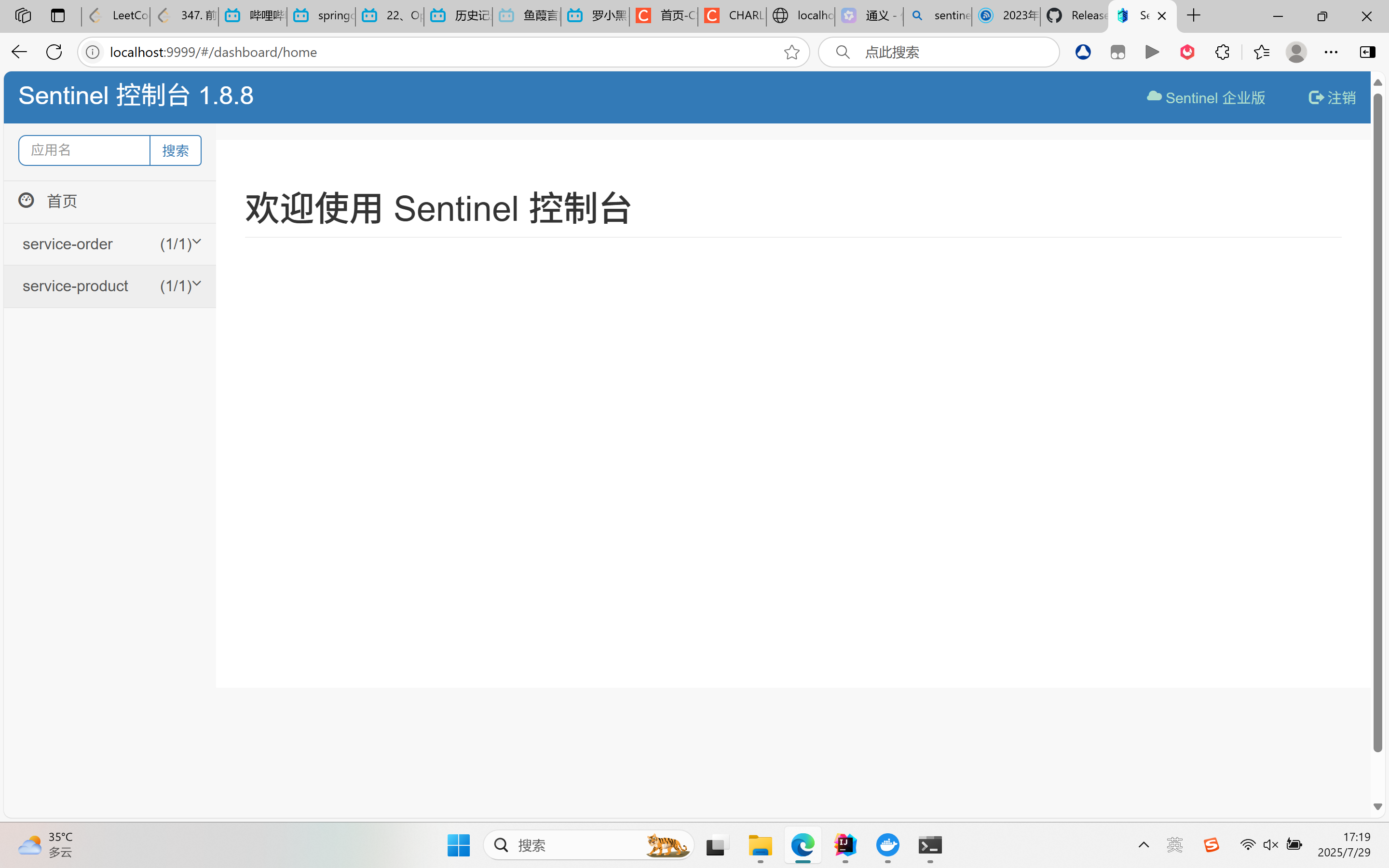
Task: Open the Sentinel 企业版 link
Action: [x=1206, y=97]
